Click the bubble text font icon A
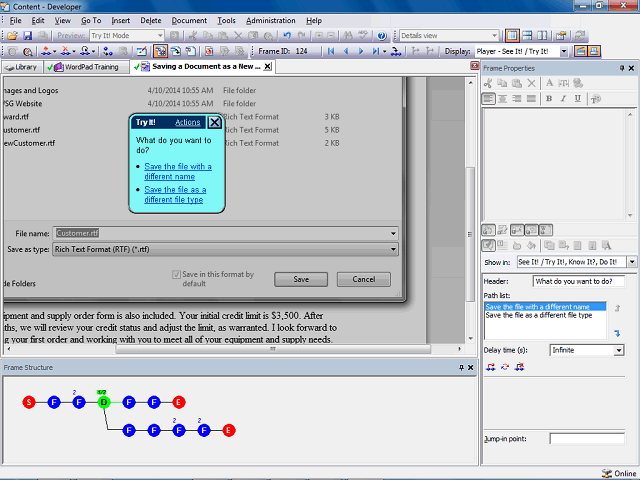The image size is (640, 480). (x=549, y=83)
